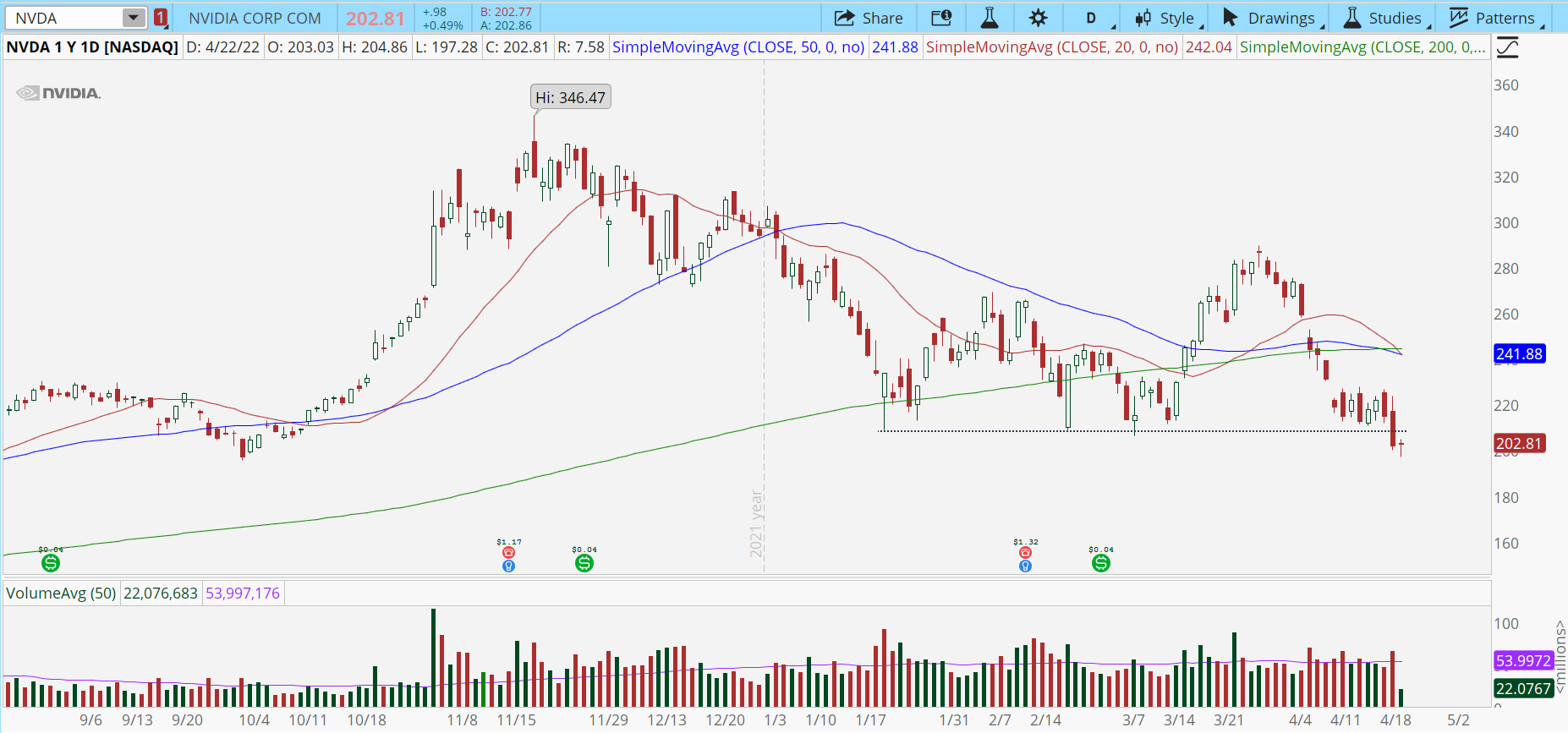The width and height of the screenshot is (1568, 733).
Task: Click the purple 53.9972 volume average label
Action: 1523,661
